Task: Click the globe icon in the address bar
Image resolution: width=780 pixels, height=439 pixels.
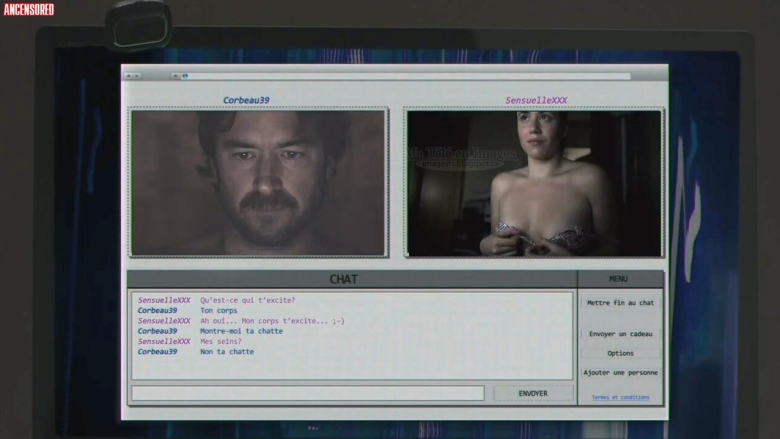Action: click(186, 76)
